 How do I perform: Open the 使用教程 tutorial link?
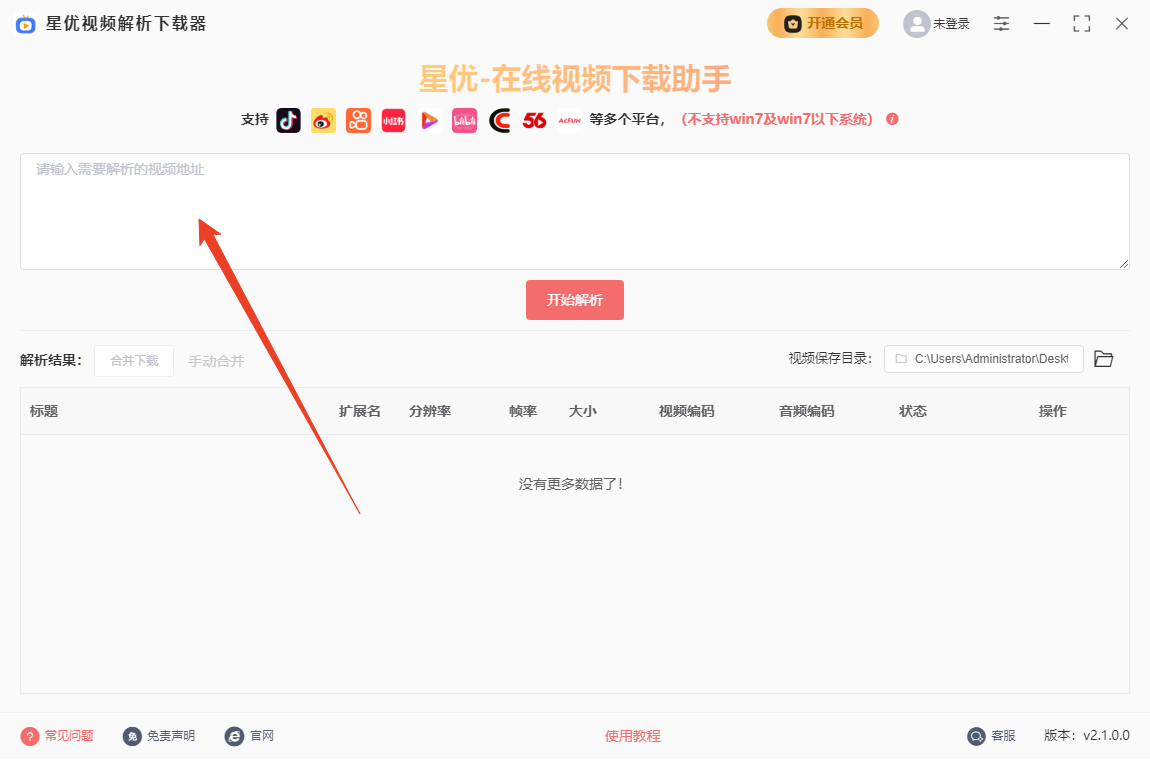tap(632, 736)
